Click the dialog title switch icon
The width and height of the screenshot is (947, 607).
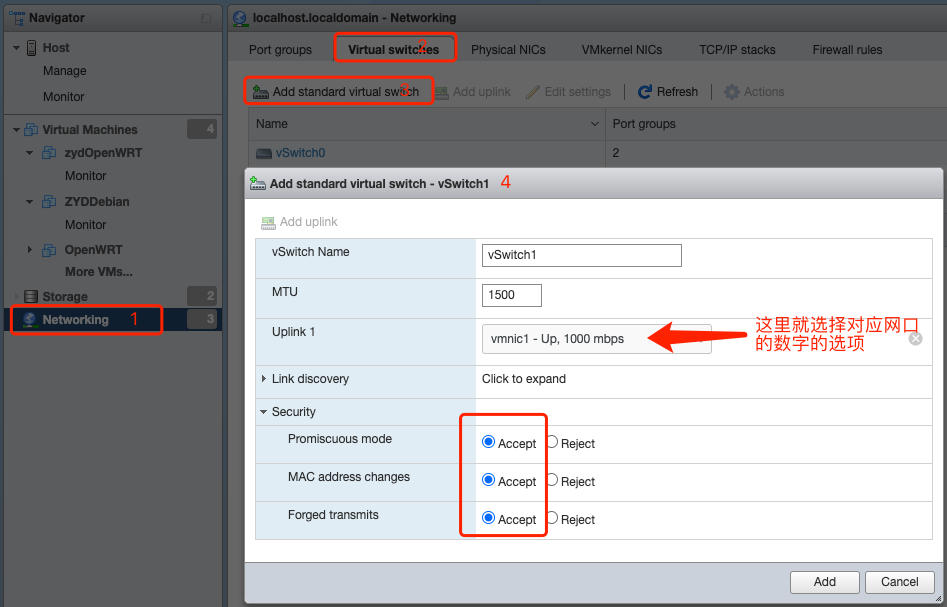[x=258, y=184]
